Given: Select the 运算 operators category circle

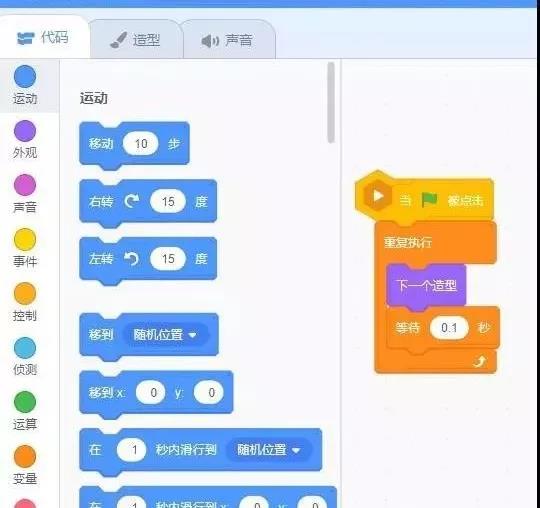Looking at the screenshot, I should [25, 402].
